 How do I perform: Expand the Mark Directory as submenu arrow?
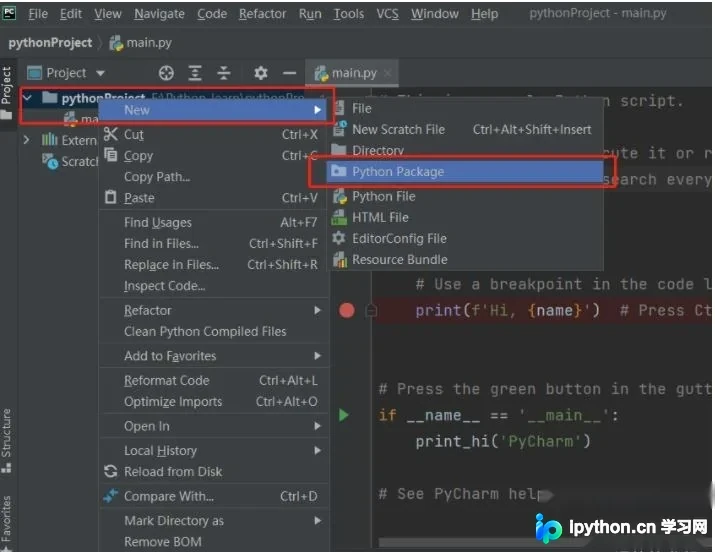tap(317, 521)
